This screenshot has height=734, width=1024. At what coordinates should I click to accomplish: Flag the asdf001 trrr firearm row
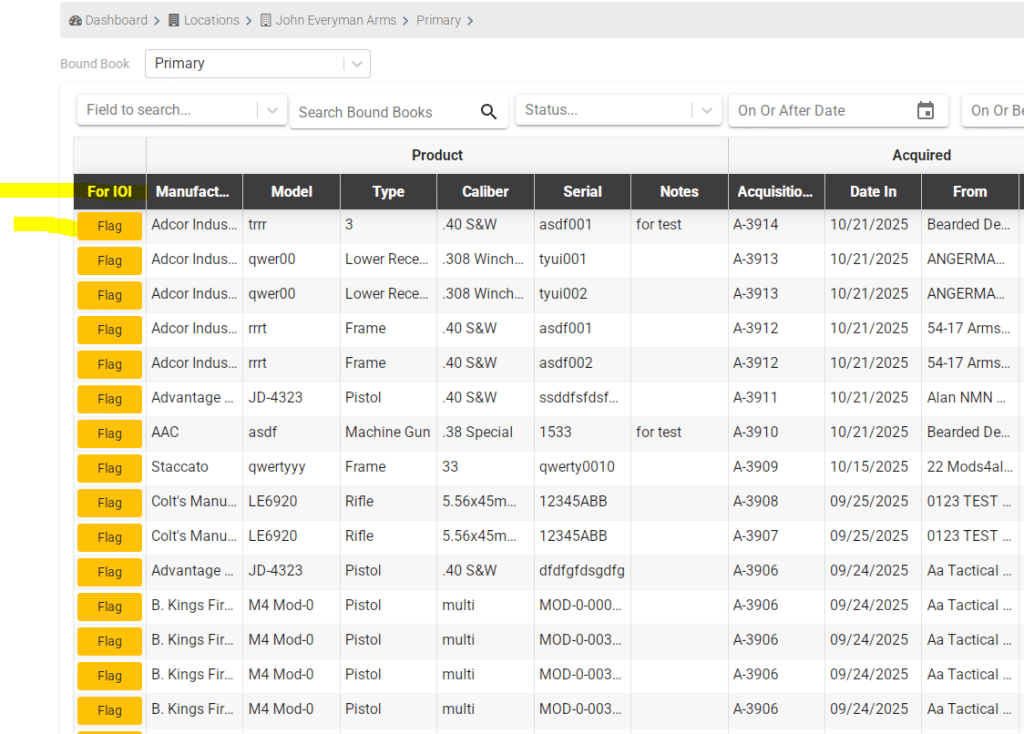pos(110,226)
